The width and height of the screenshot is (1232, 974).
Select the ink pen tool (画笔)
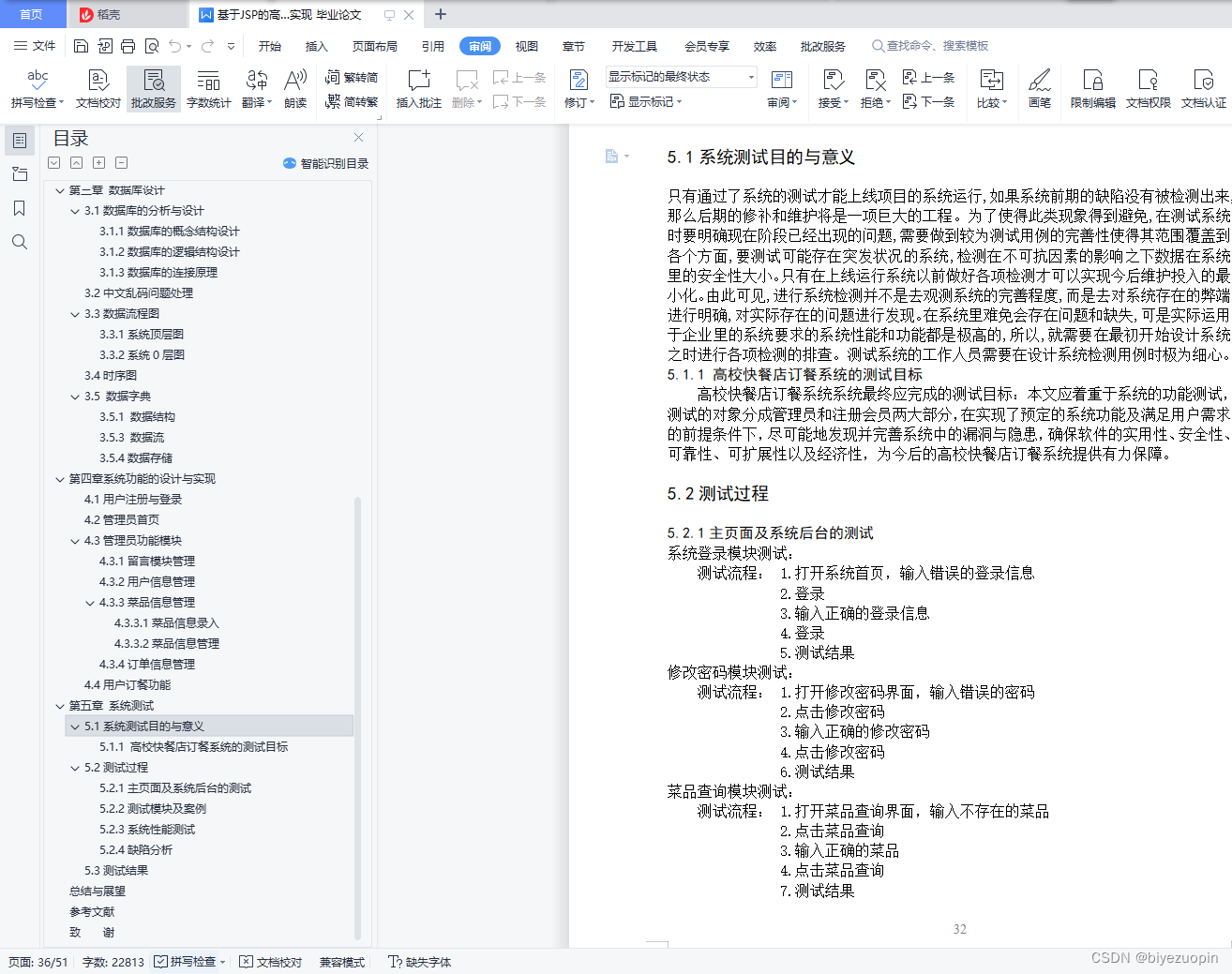[1040, 88]
